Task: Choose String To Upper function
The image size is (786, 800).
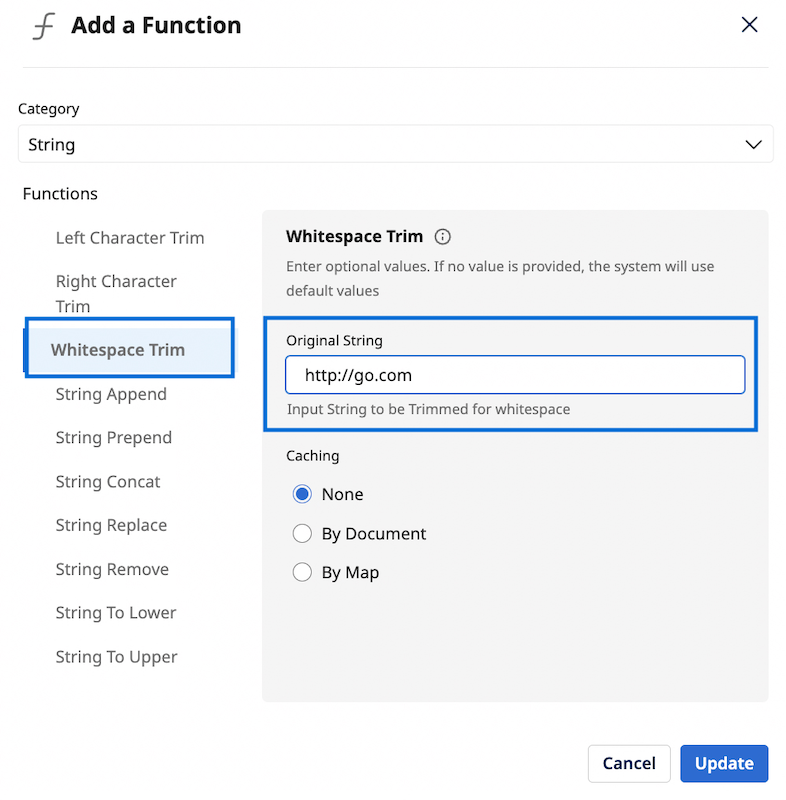Action: click(116, 657)
